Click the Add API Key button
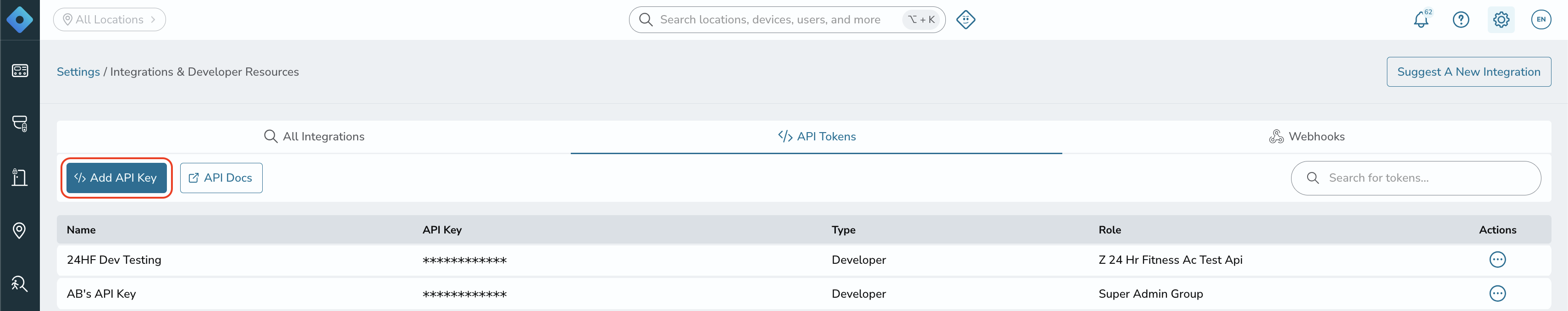1568x311 pixels. (x=116, y=178)
